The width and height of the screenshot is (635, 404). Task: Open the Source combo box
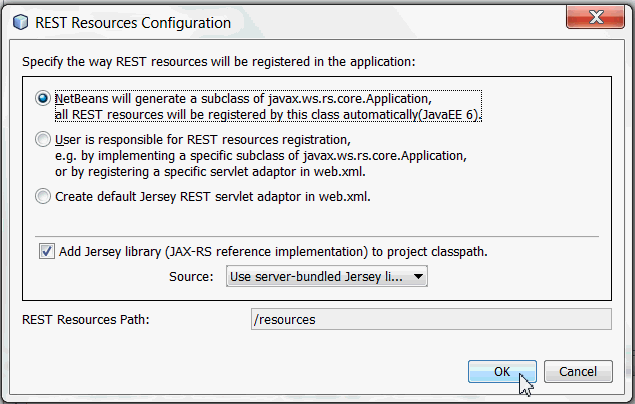[325, 276]
